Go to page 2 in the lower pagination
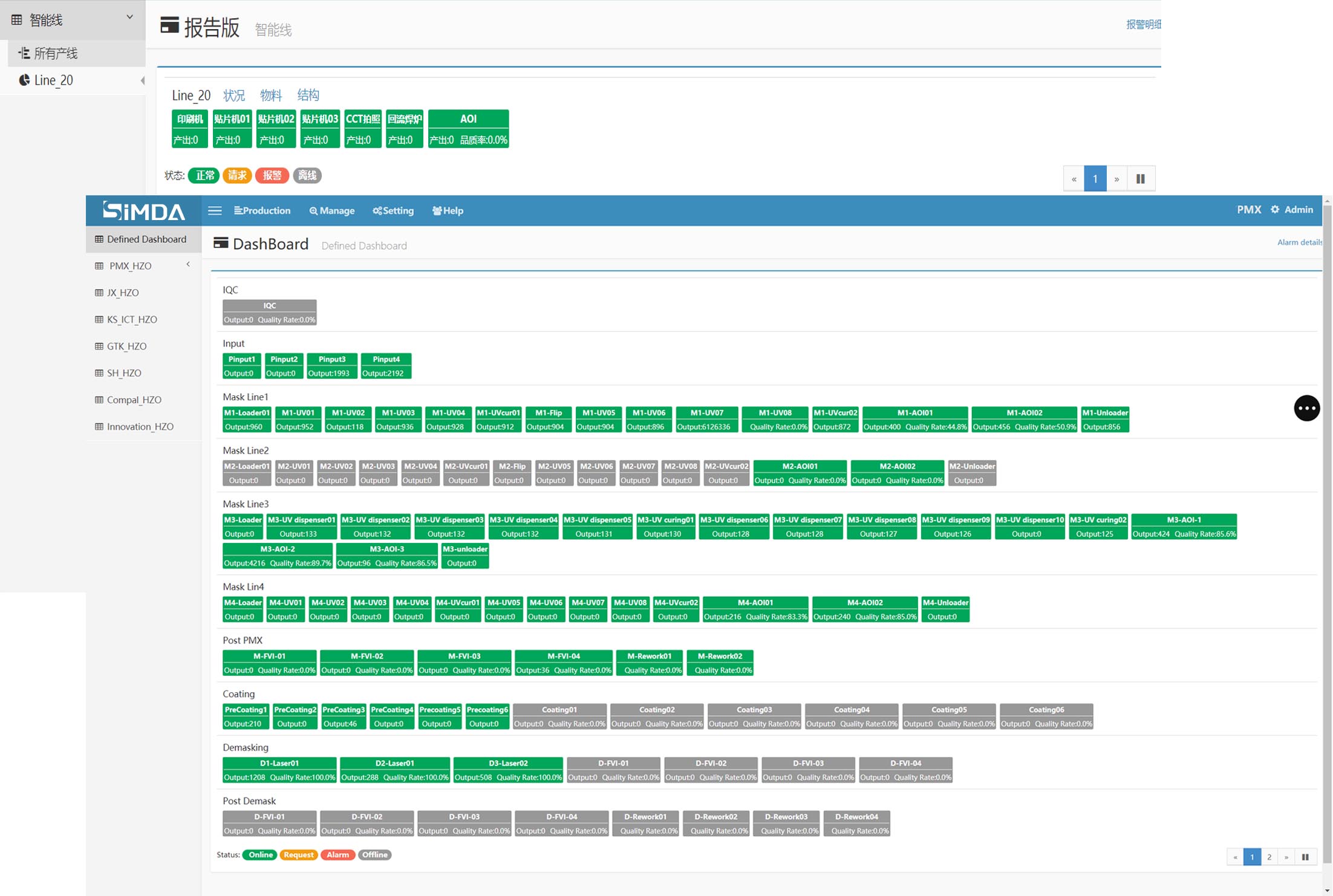The image size is (1333, 896). [x=1269, y=857]
